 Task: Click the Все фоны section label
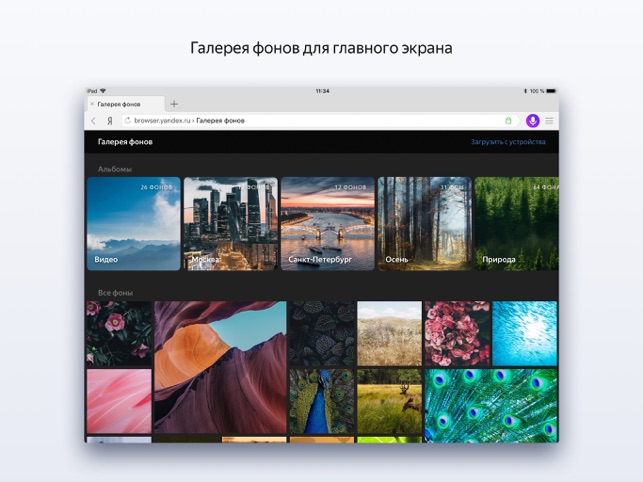115,293
